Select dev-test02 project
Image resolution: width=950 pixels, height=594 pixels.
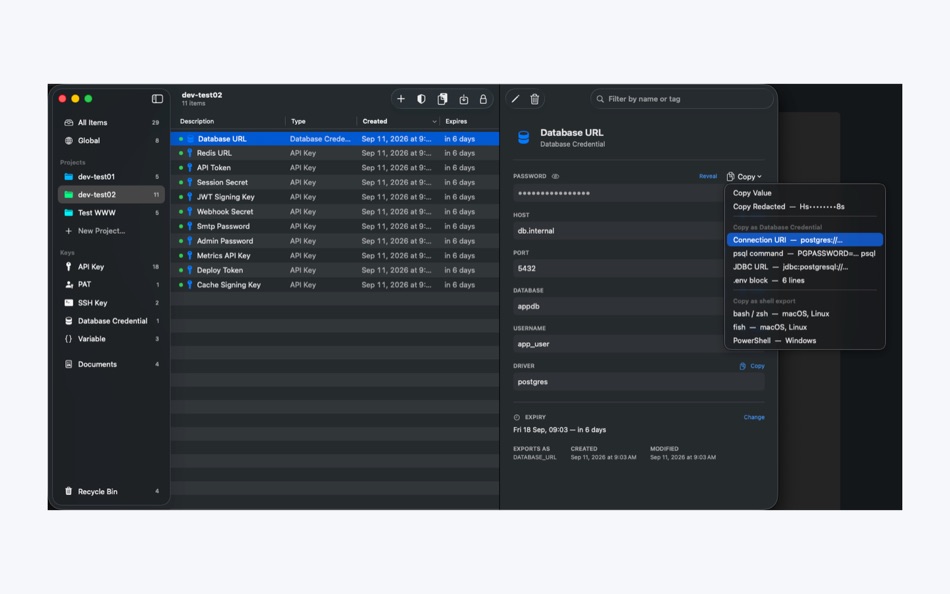[111, 195]
